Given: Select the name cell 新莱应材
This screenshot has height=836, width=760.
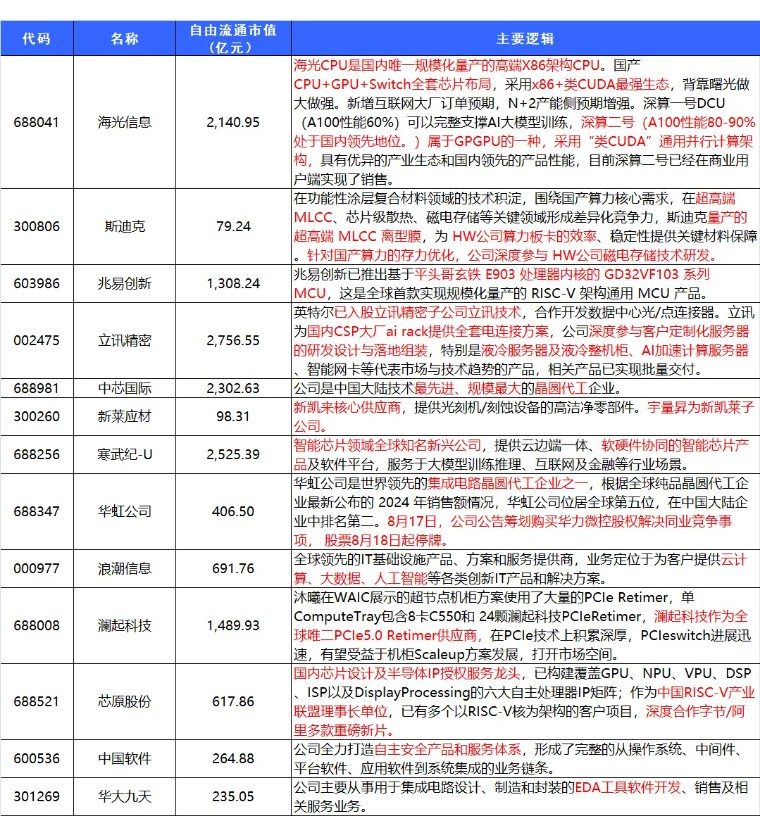Looking at the screenshot, I should click(124, 416).
